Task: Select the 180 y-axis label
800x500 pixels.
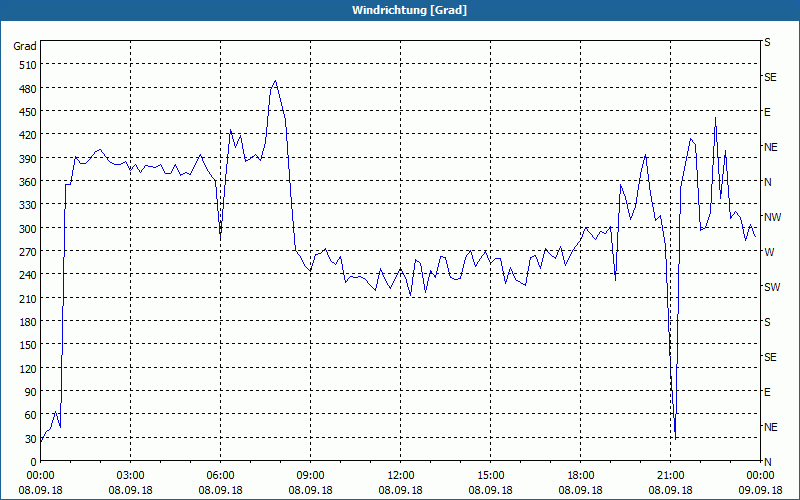Action: pos(28,322)
